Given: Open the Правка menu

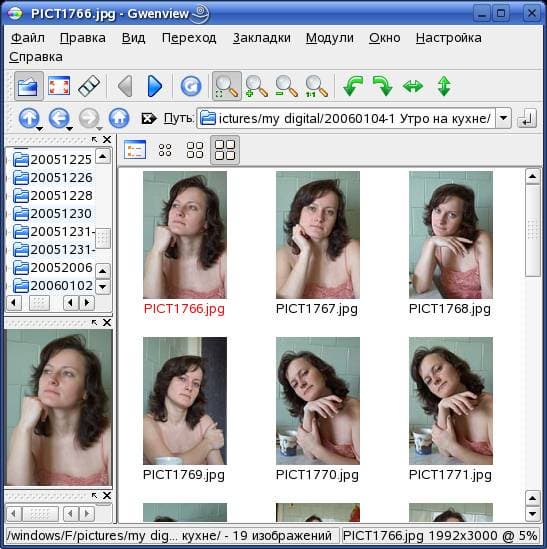Looking at the screenshot, I should (x=83, y=38).
